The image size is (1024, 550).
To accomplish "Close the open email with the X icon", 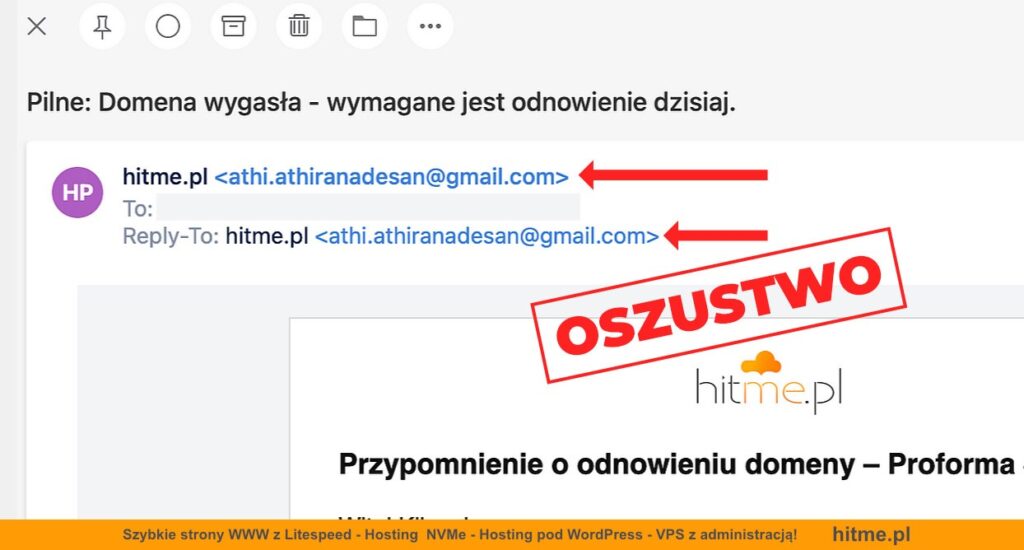I will [37, 26].
